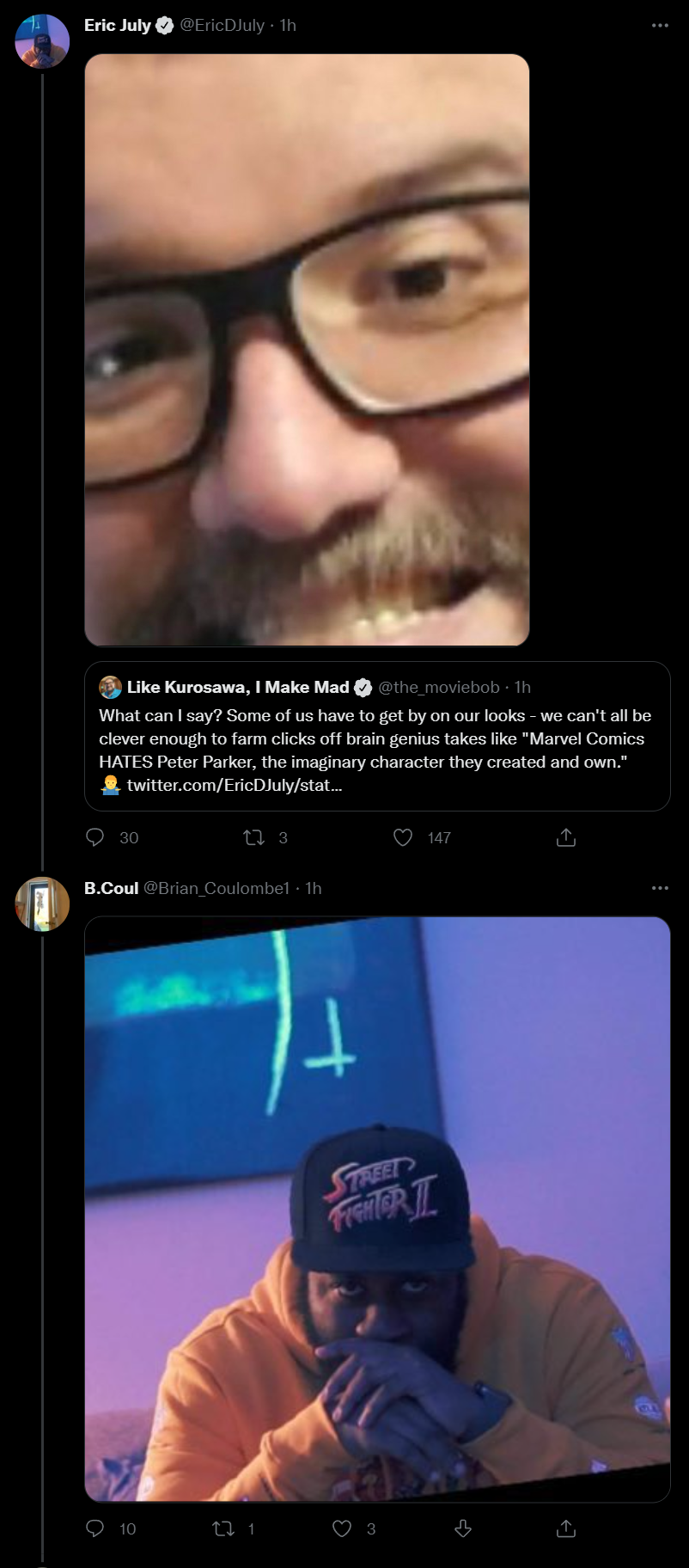The height and width of the screenshot is (1568, 689).
Task: Open the Street Fighter II cap photo
Action: [x=377, y=1209]
